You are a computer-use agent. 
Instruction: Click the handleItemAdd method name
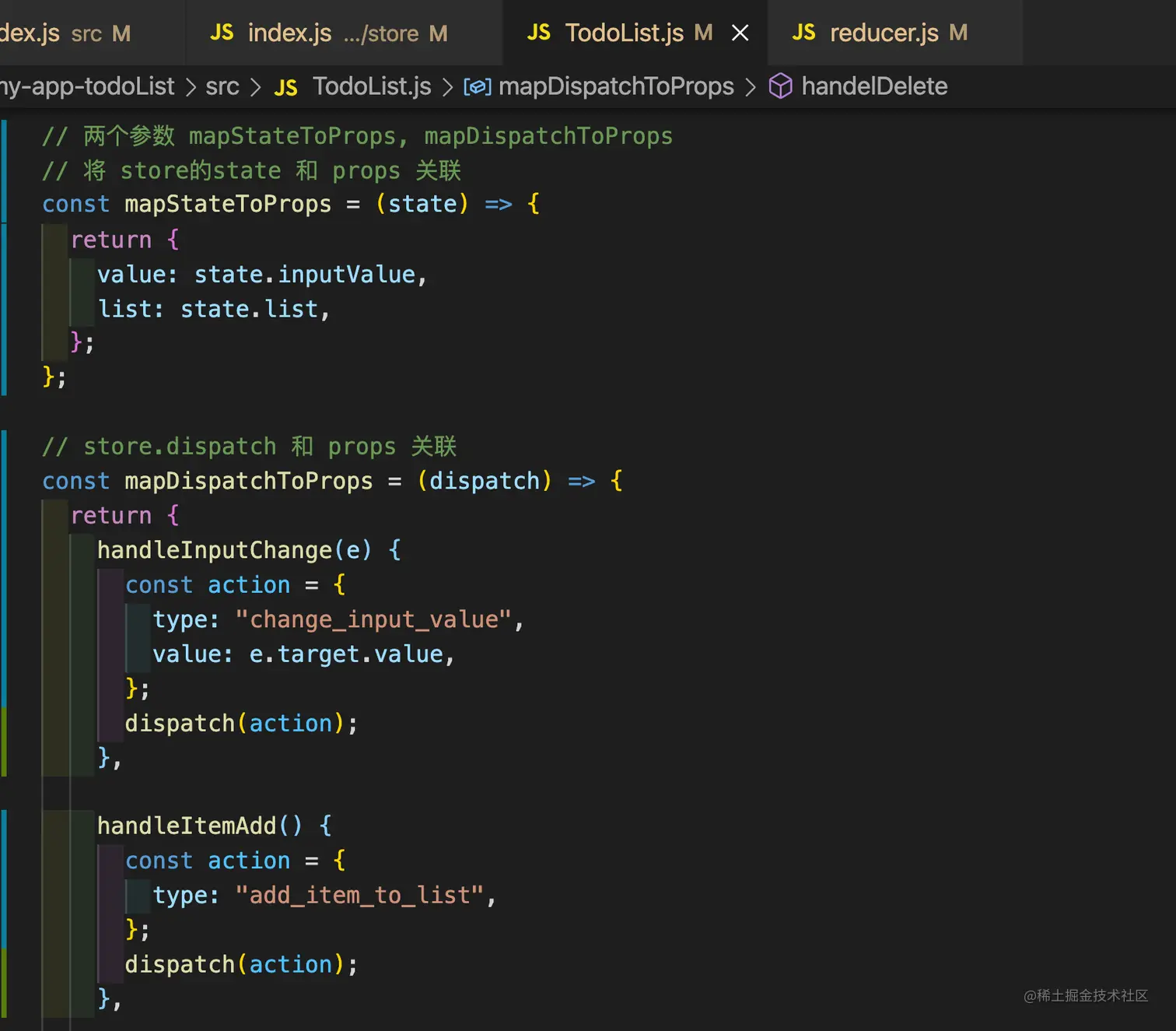point(187,826)
